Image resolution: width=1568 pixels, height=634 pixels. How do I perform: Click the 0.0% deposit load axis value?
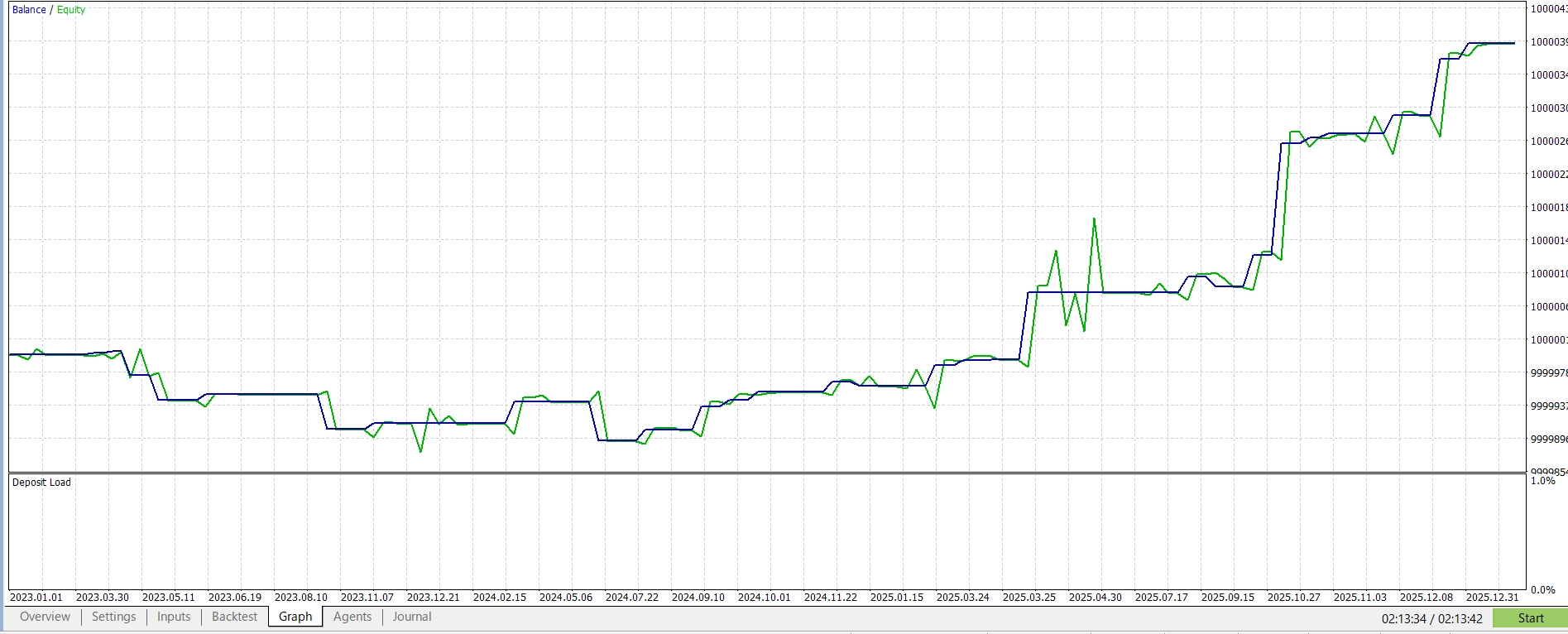pos(1543,590)
